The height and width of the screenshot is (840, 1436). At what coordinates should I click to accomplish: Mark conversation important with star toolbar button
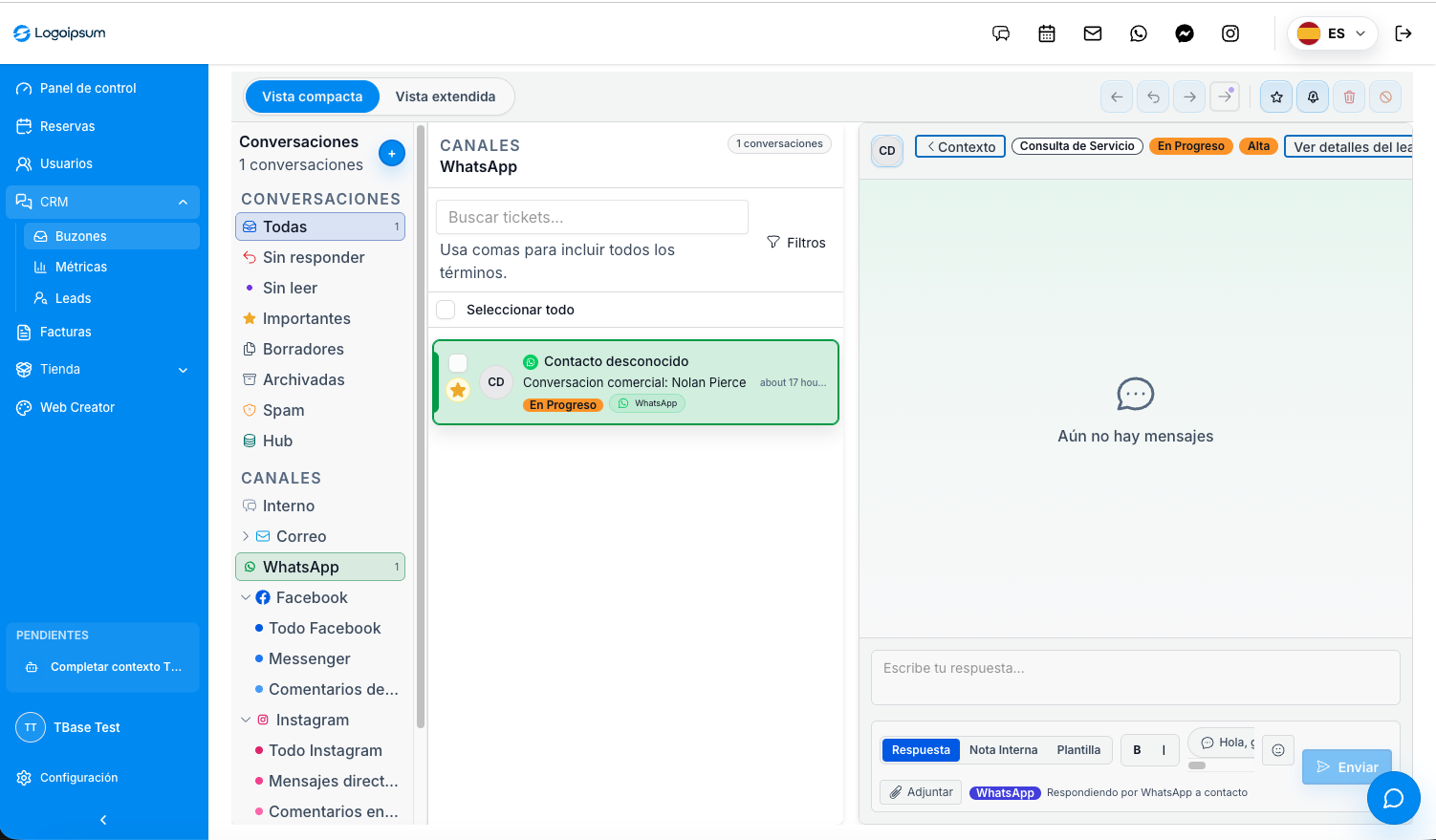click(x=1276, y=97)
